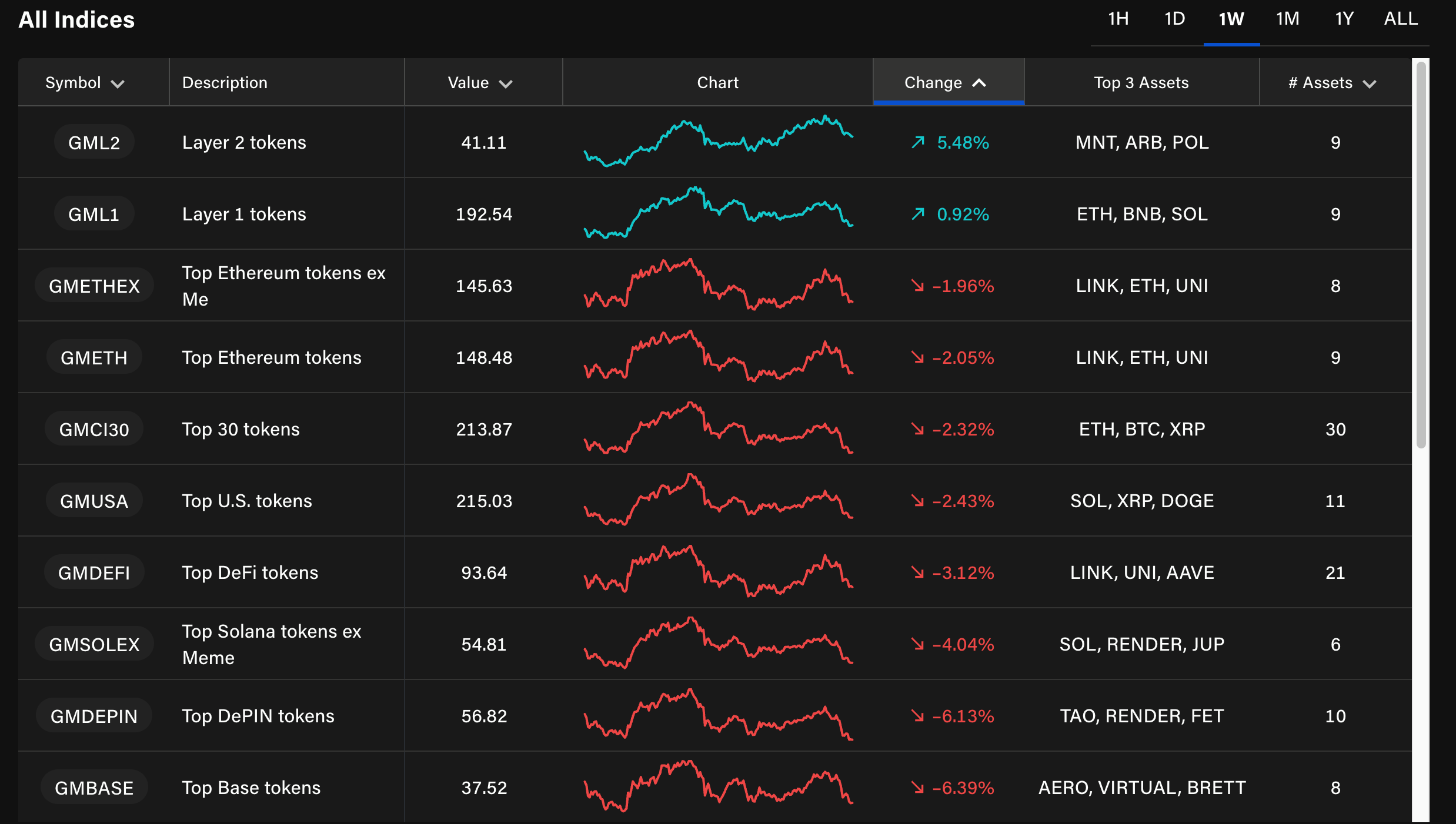Screen dimensions: 1456x824
Task: Switch to the 1D timeframe tab
Action: coord(1174,19)
